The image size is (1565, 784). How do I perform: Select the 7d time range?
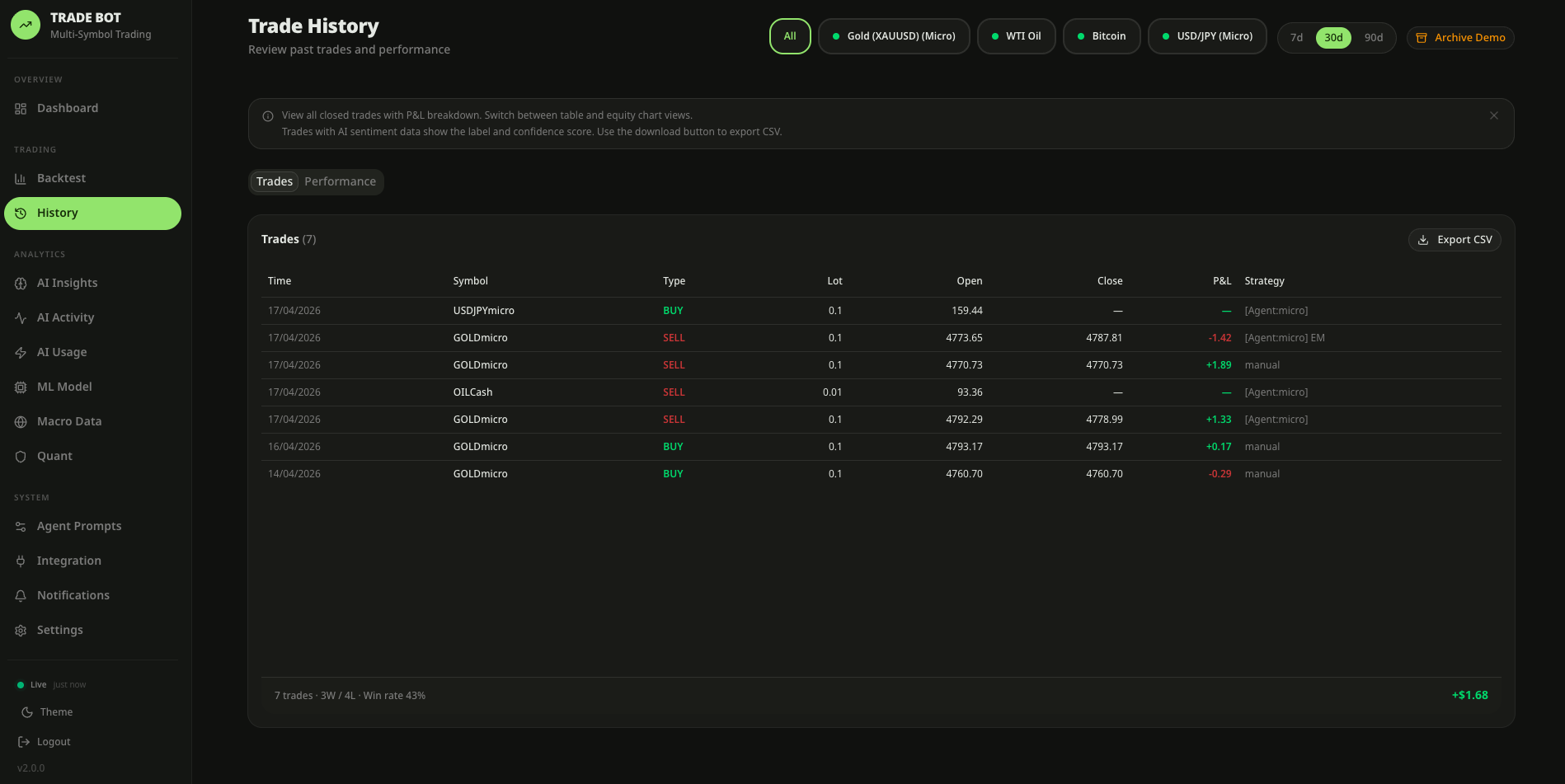(x=1297, y=38)
